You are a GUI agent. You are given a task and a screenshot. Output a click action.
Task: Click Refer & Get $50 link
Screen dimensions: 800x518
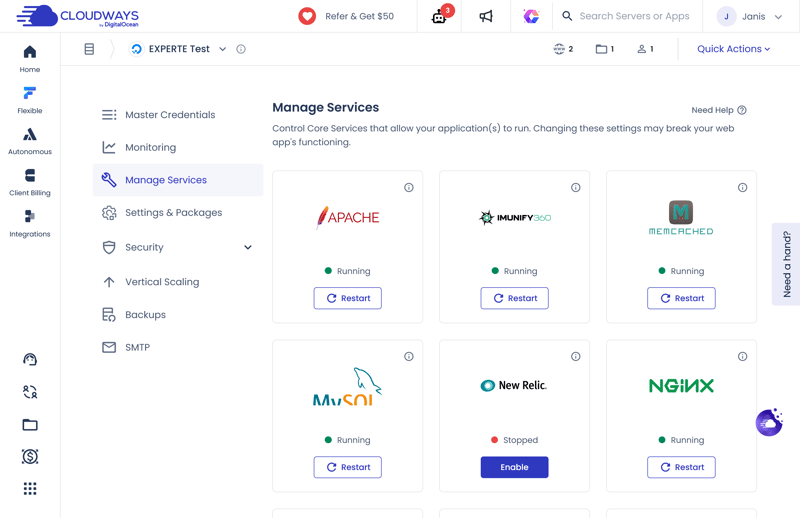click(x=360, y=16)
